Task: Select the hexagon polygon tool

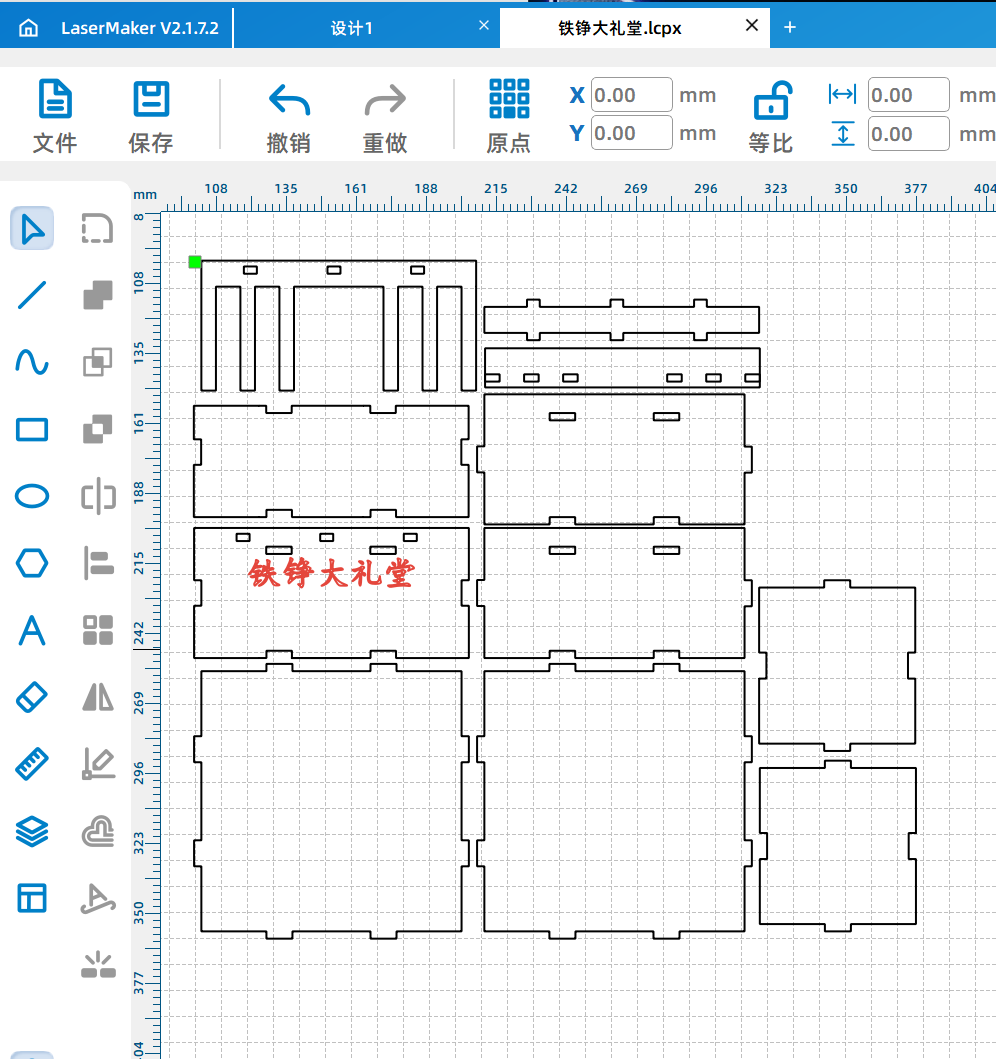Action: 32,563
